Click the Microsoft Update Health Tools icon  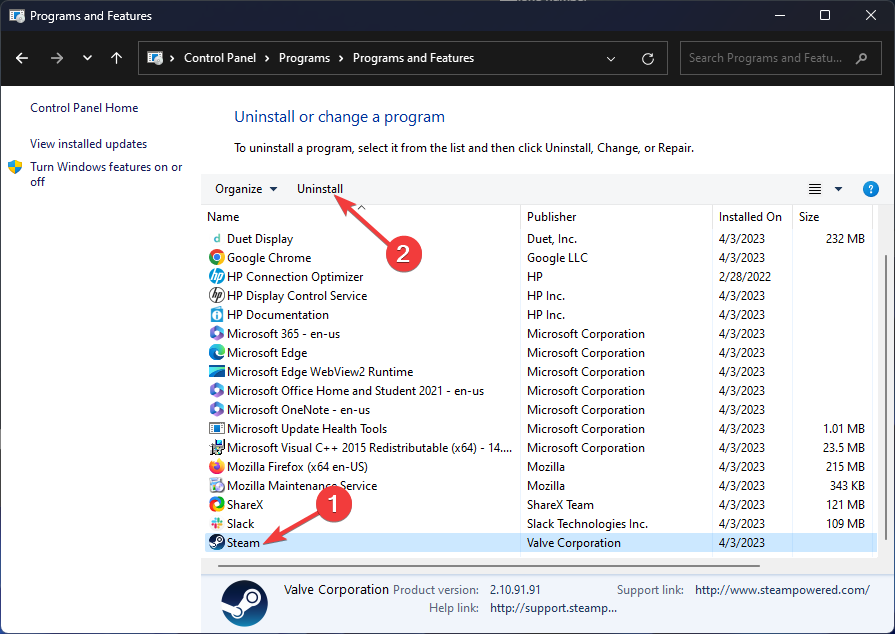click(x=216, y=429)
